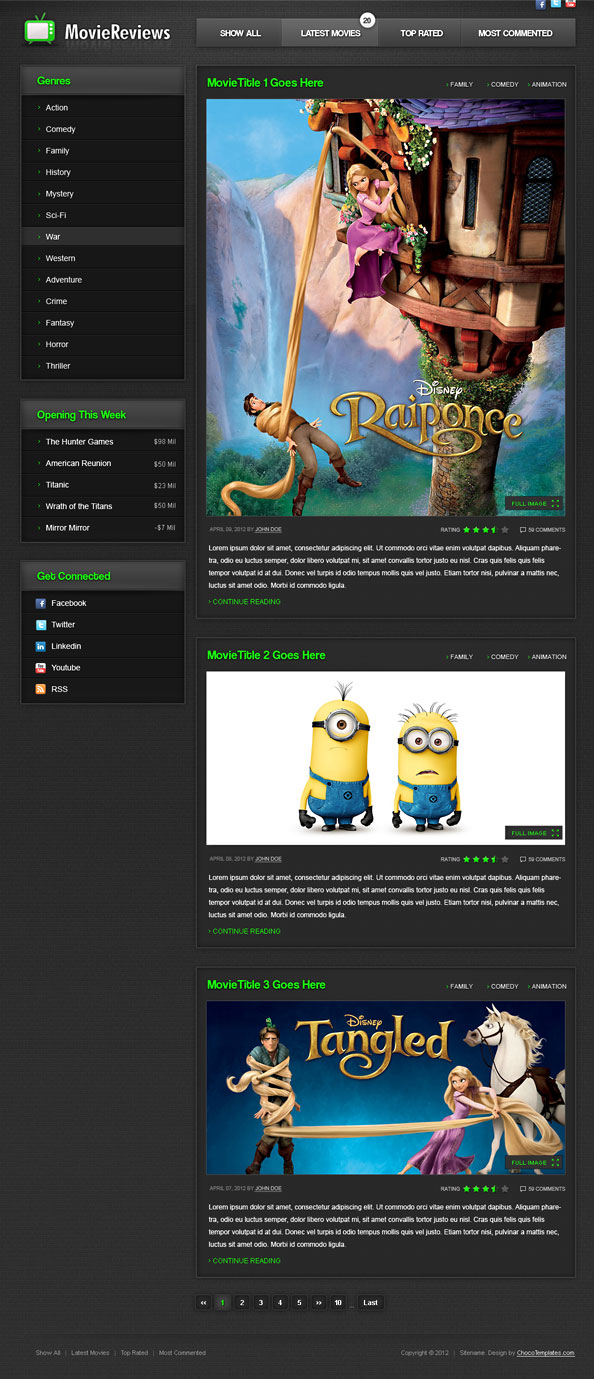
Task: View full image of the Raiponce poster
Action: (535, 504)
